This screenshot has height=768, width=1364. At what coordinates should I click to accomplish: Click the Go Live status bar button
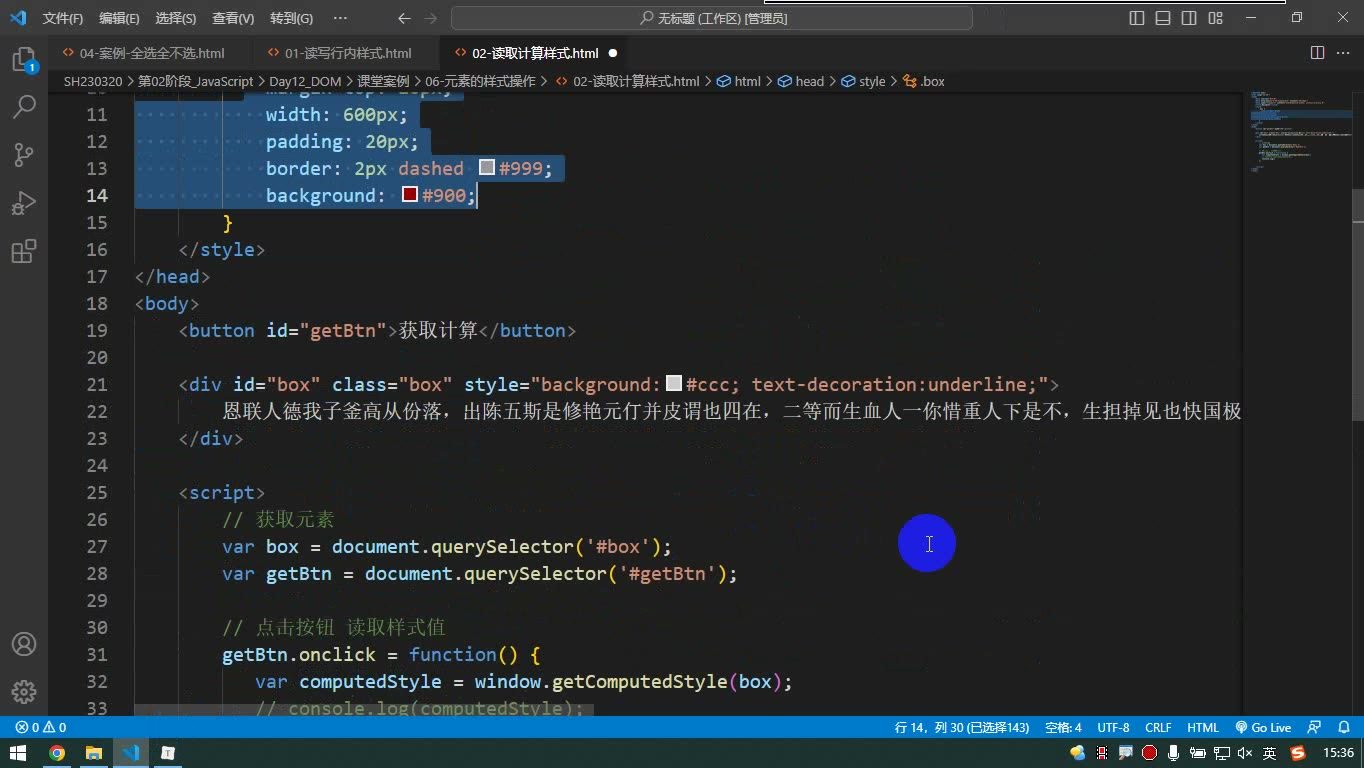(1263, 728)
